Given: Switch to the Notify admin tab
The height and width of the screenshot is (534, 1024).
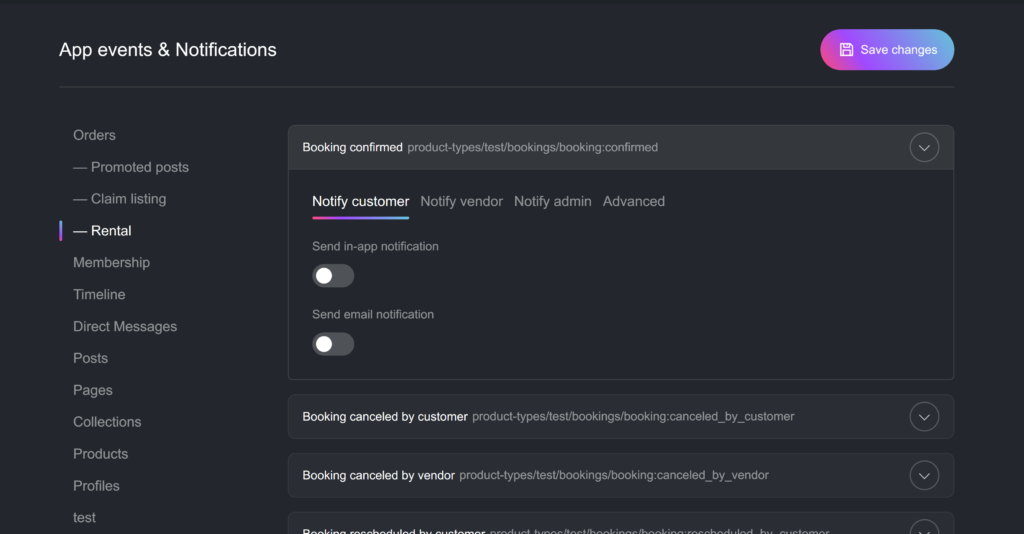Looking at the screenshot, I should point(552,201).
